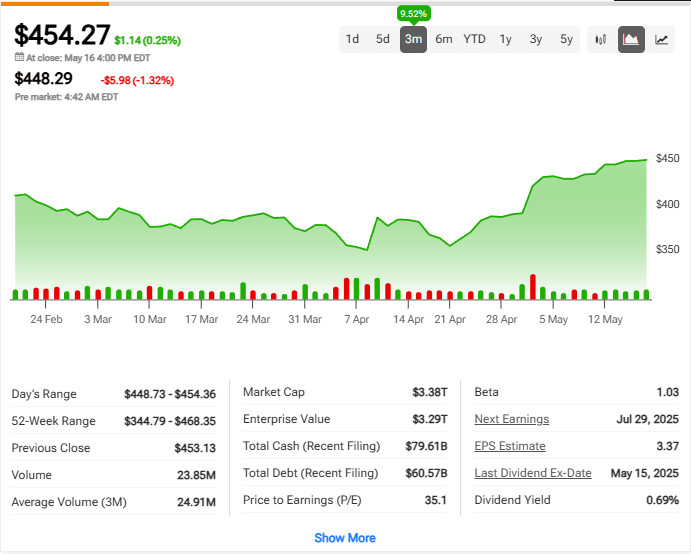The height and width of the screenshot is (554, 691).
Task: Click the 7 Apr axis label
Action: tap(357, 319)
